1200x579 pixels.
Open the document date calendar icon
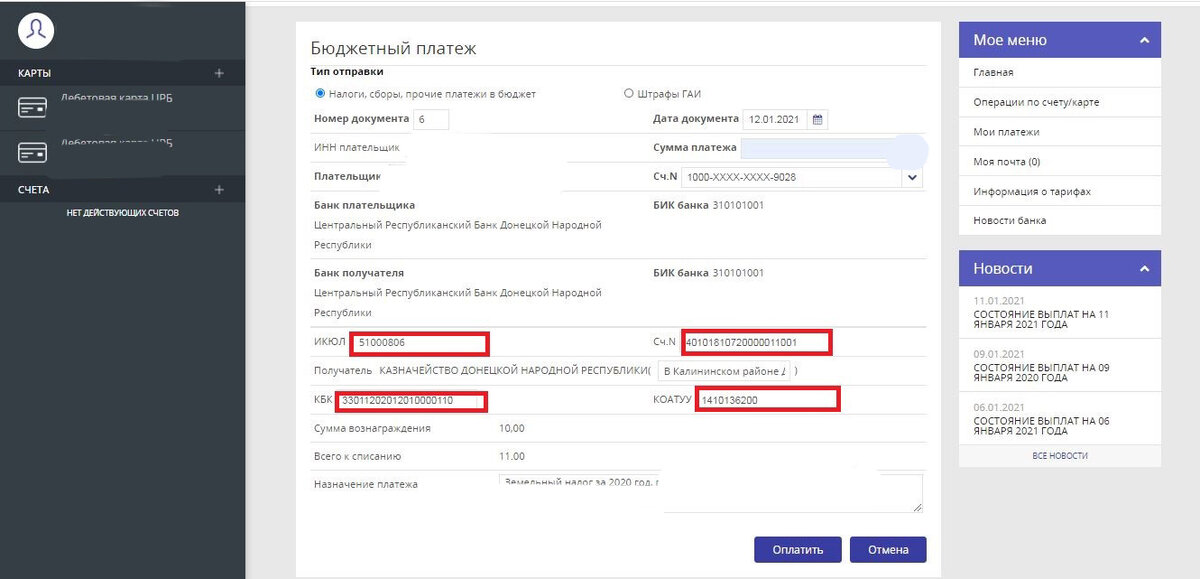pos(817,120)
